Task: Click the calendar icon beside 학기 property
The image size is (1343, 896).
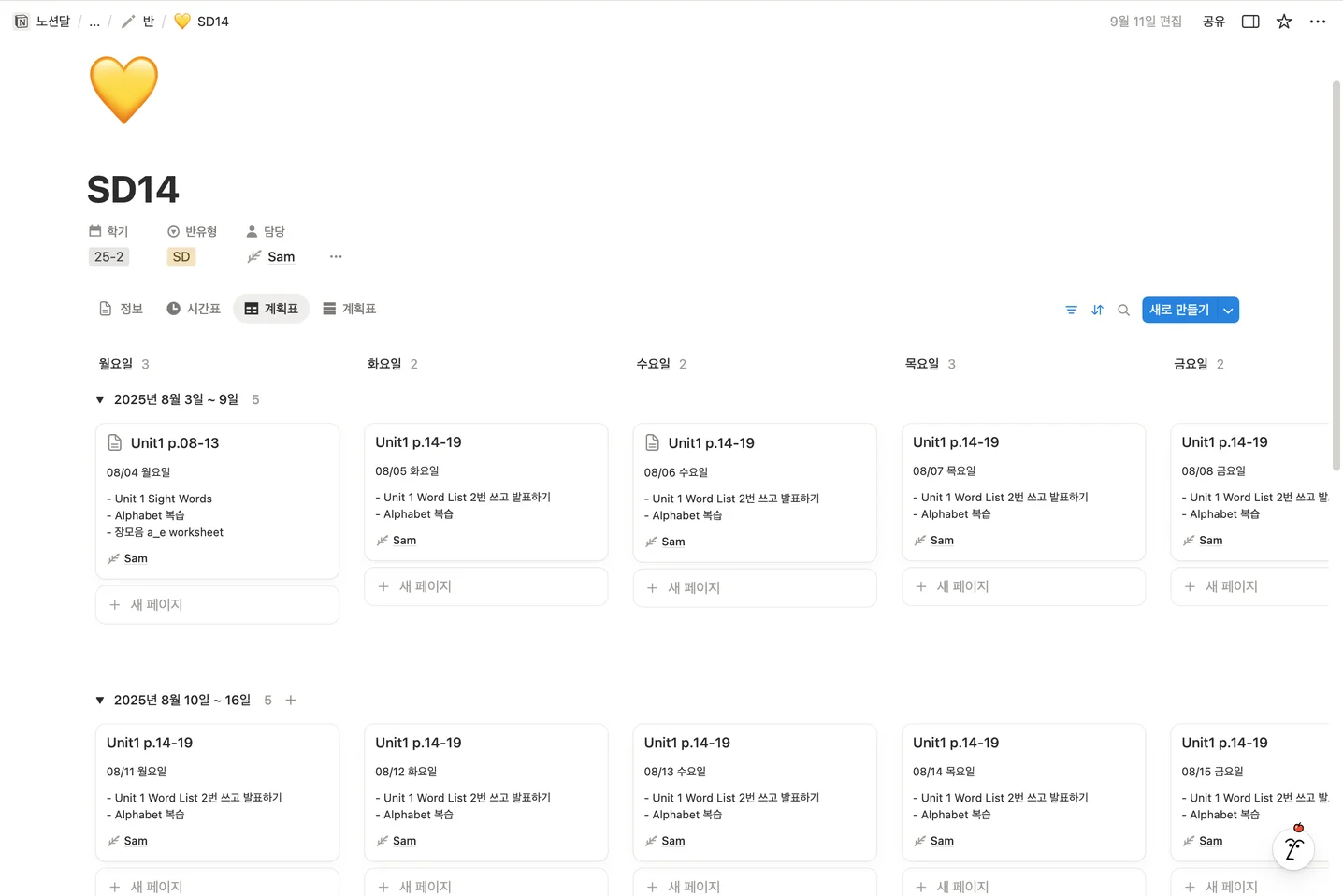Action: 94,231
